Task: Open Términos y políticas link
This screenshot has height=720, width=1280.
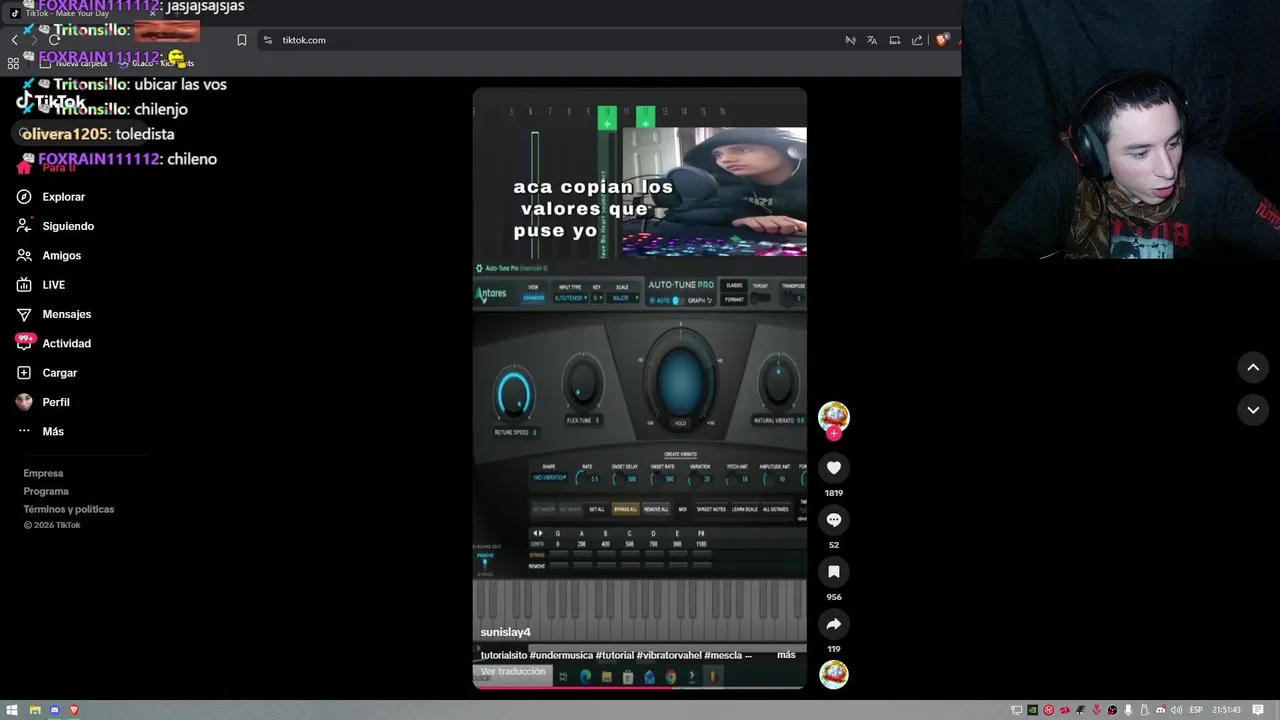Action: pos(69,509)
